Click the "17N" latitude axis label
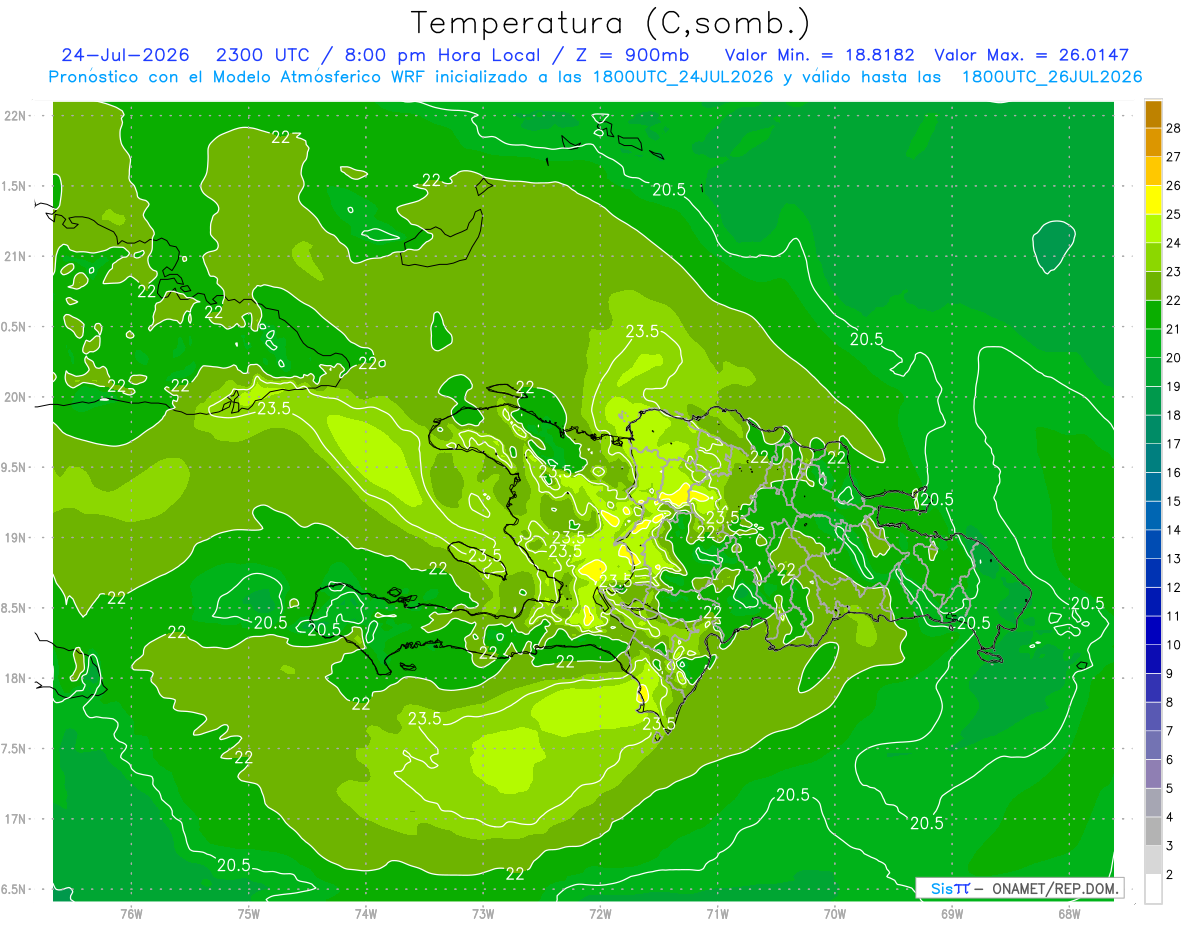This screenshot has height=927, width=1200. [x=16, y=819]
